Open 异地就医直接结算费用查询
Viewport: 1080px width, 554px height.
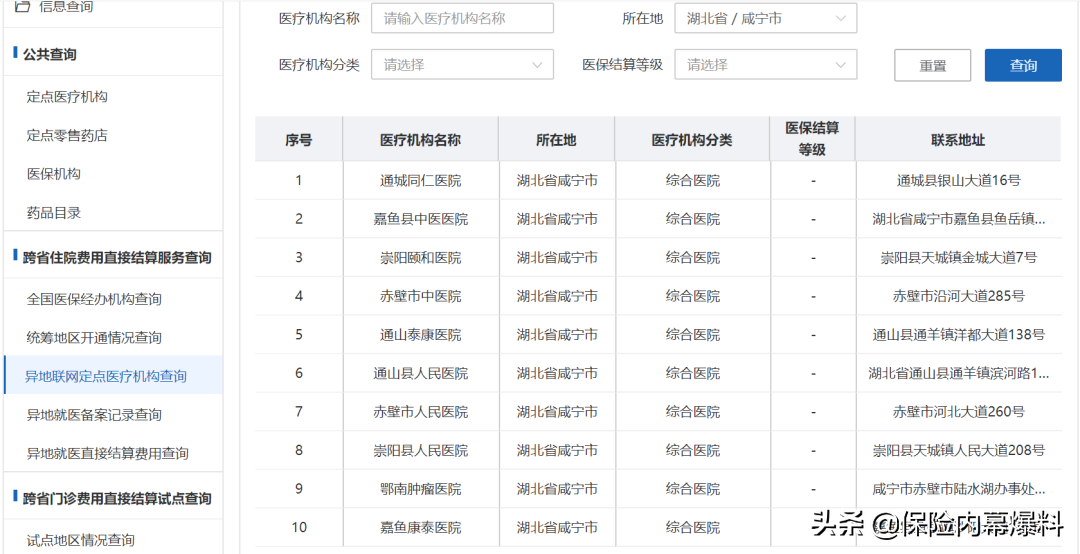(107, 453)
